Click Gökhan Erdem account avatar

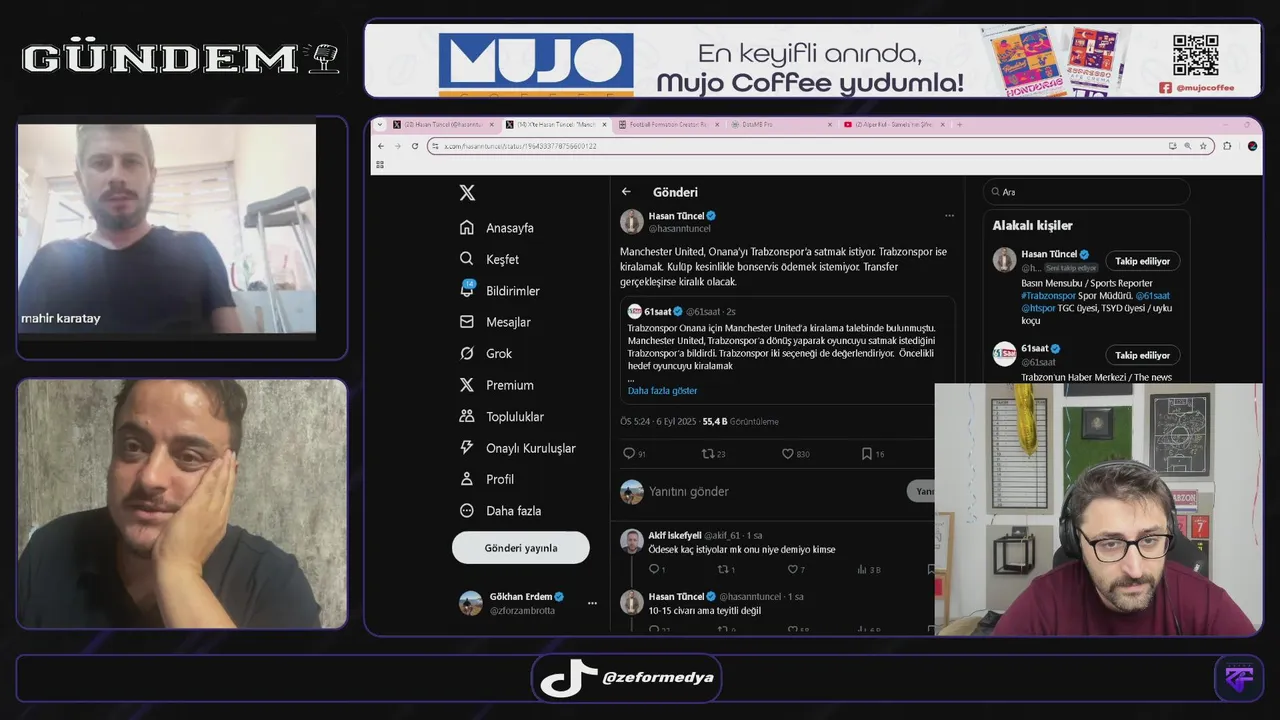(470, 603)
